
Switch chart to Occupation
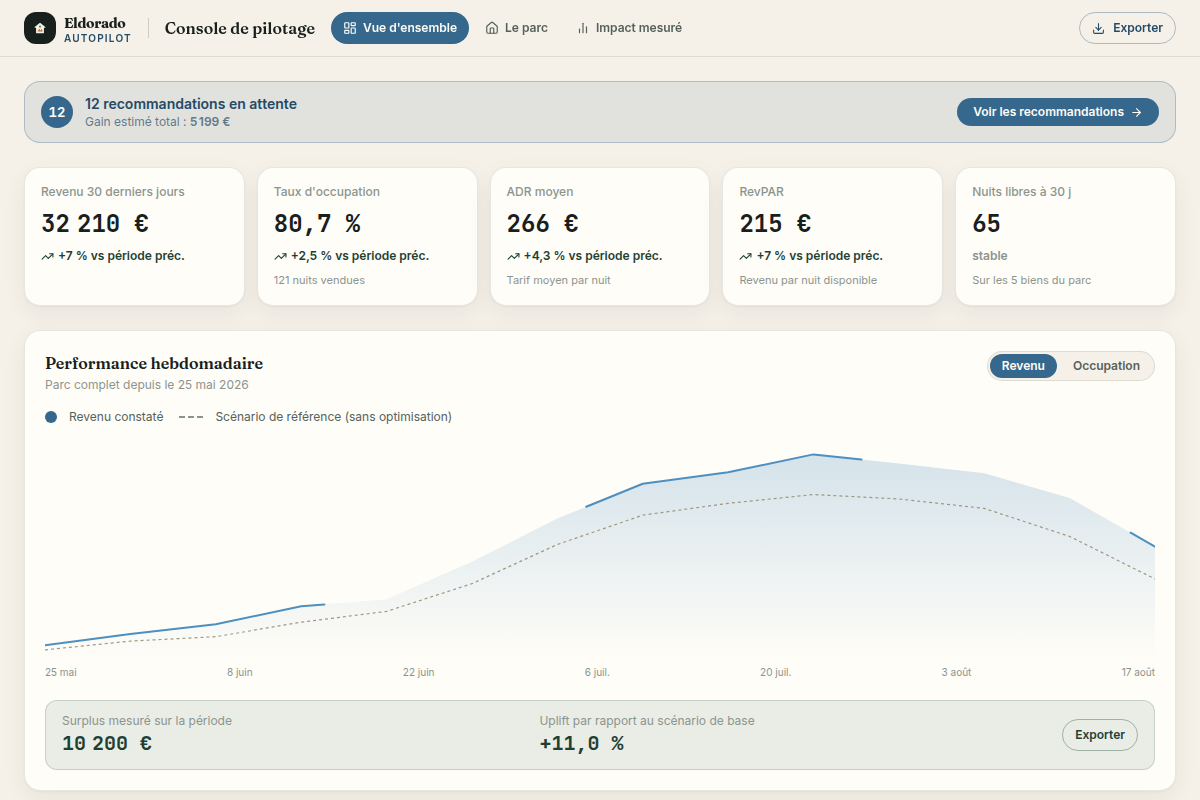(1106, 366)
